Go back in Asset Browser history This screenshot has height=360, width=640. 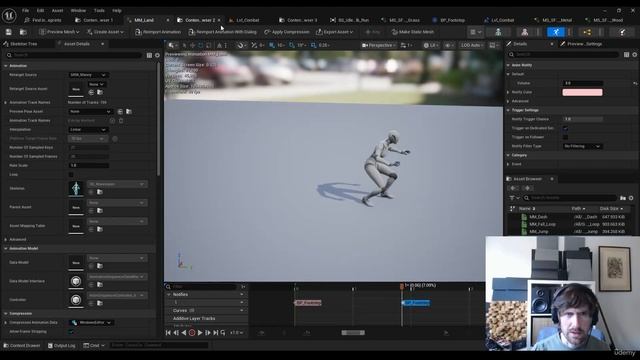point(513,188)
